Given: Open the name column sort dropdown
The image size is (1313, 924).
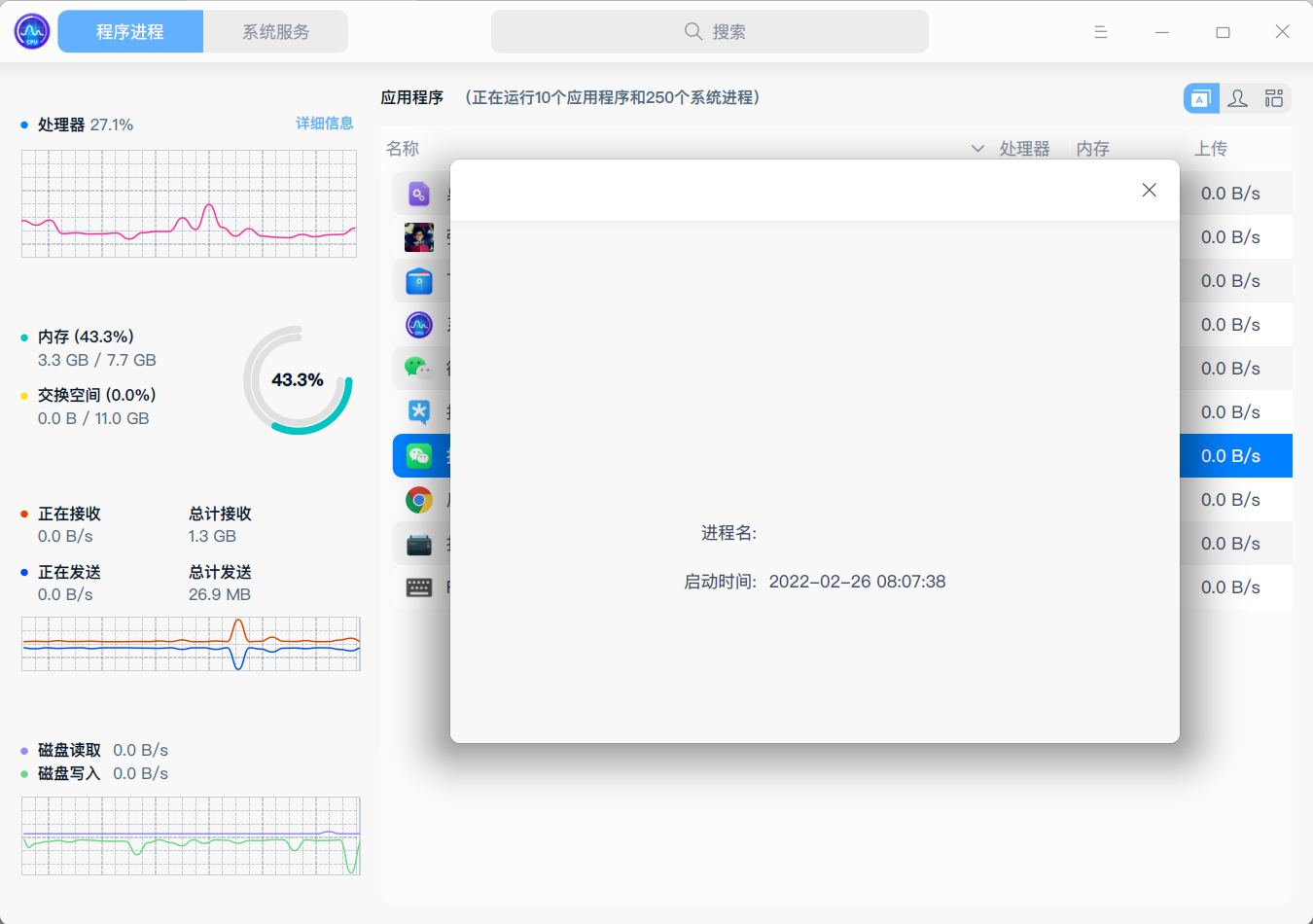Looking at the screenshot, I should click(x=978, y=149).
